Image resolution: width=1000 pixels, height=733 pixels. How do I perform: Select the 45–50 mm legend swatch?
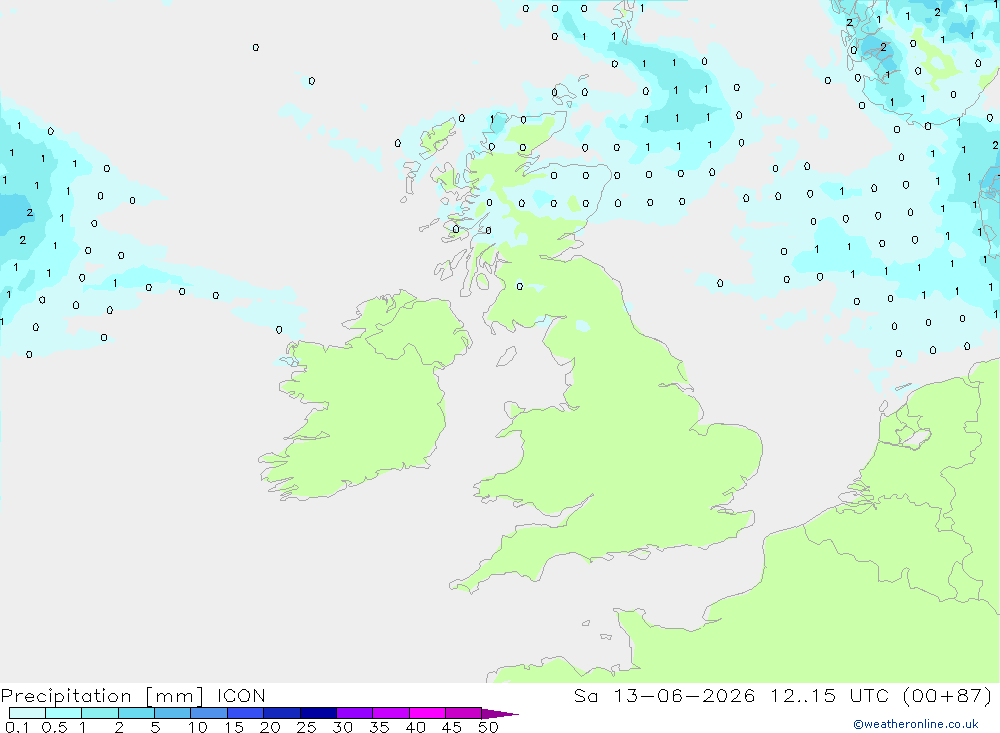[x=463, y=713]
